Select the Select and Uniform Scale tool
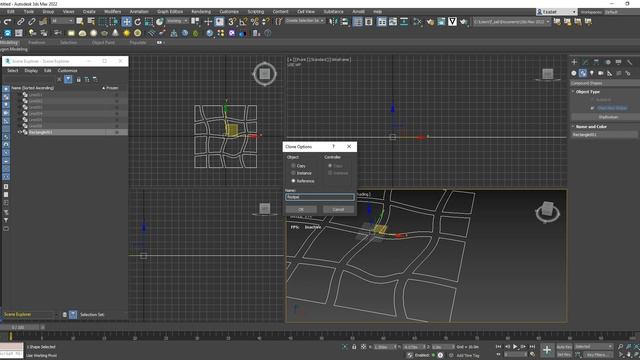640x360 pixels. click(x=149, y=22)
